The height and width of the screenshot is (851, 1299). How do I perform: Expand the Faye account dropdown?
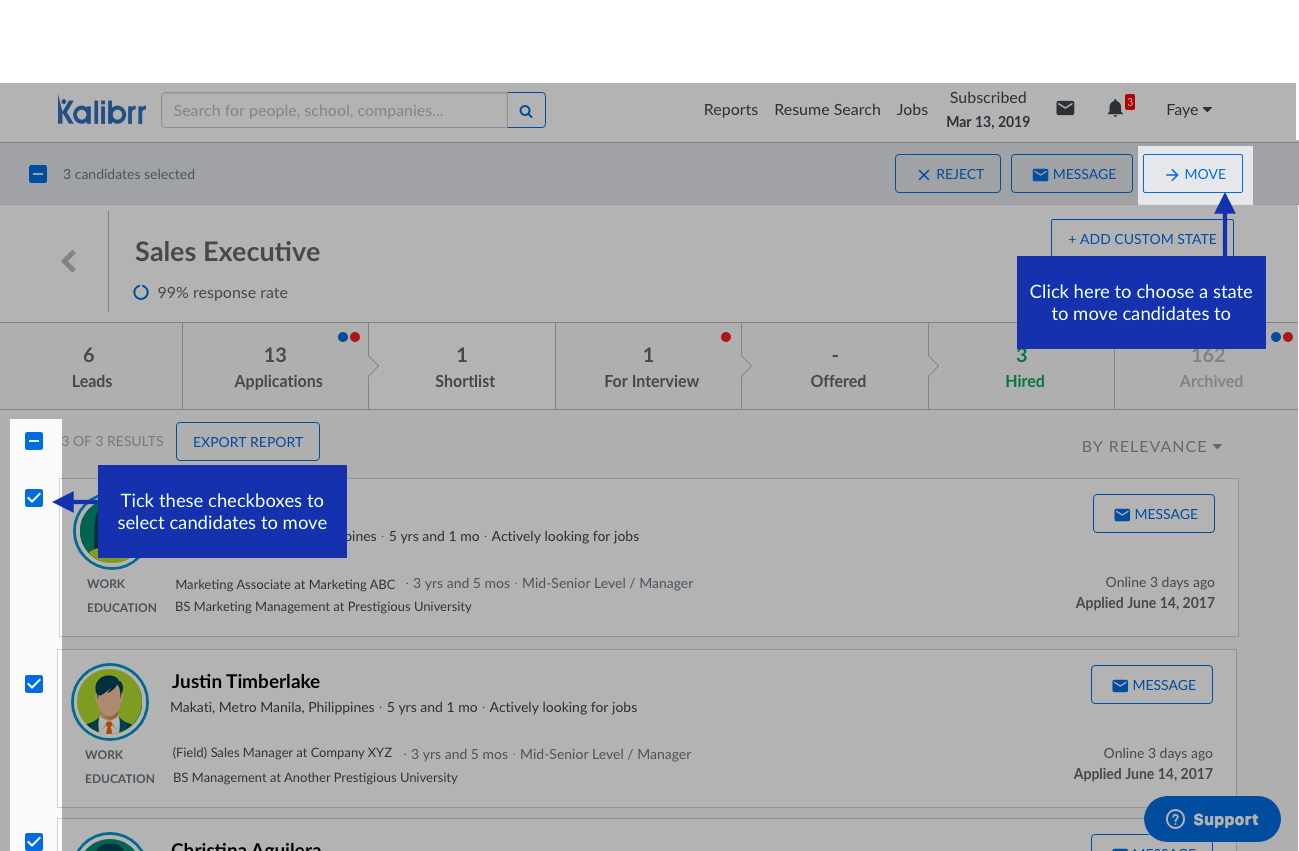1189,110
